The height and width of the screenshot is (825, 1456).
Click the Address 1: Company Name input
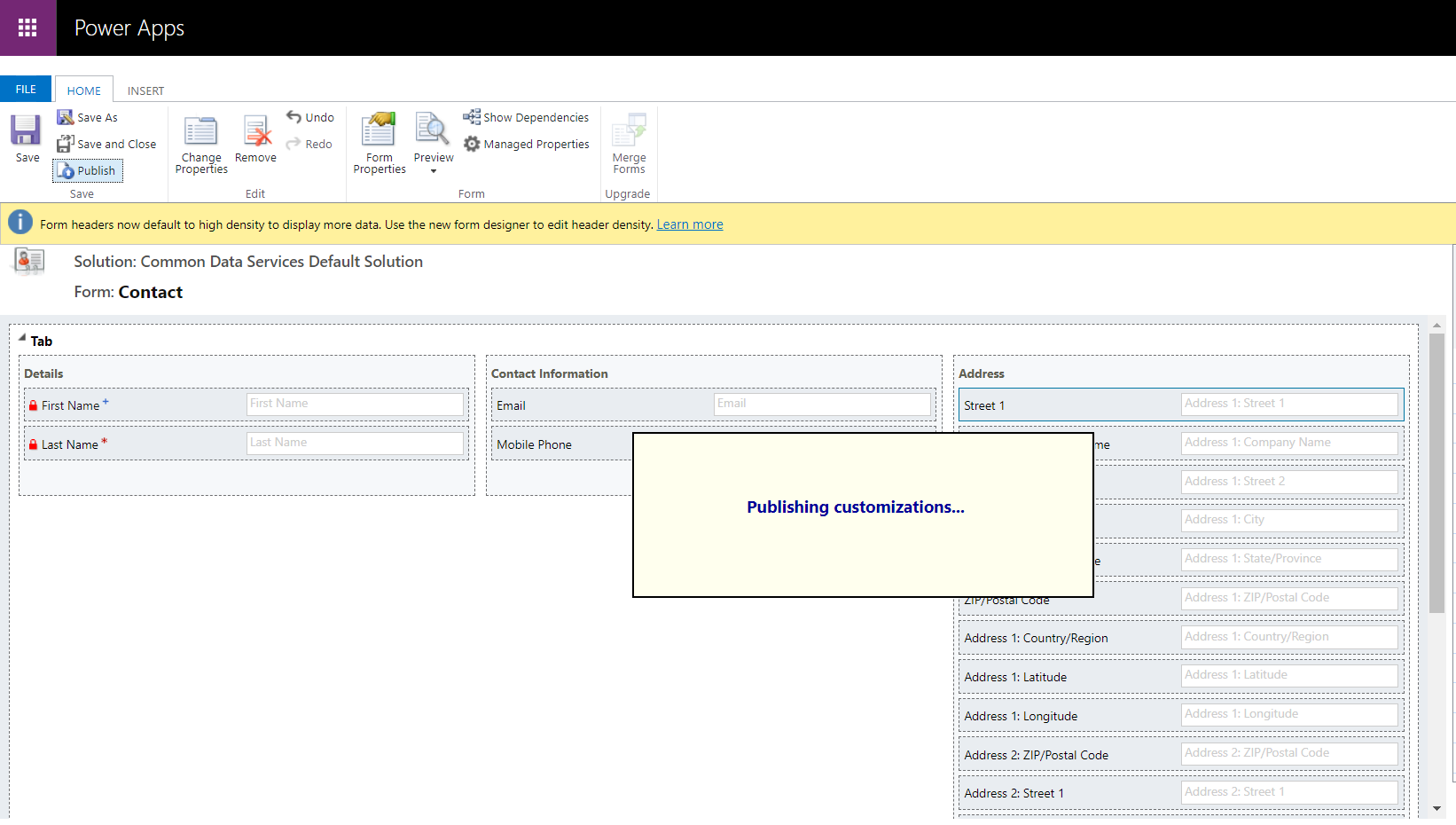pos(1289,443)
